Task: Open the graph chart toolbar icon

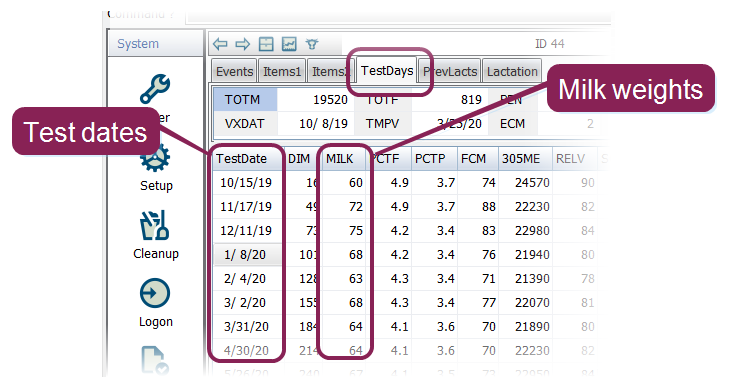Action: pyautogui.click(x=289, y=44)
